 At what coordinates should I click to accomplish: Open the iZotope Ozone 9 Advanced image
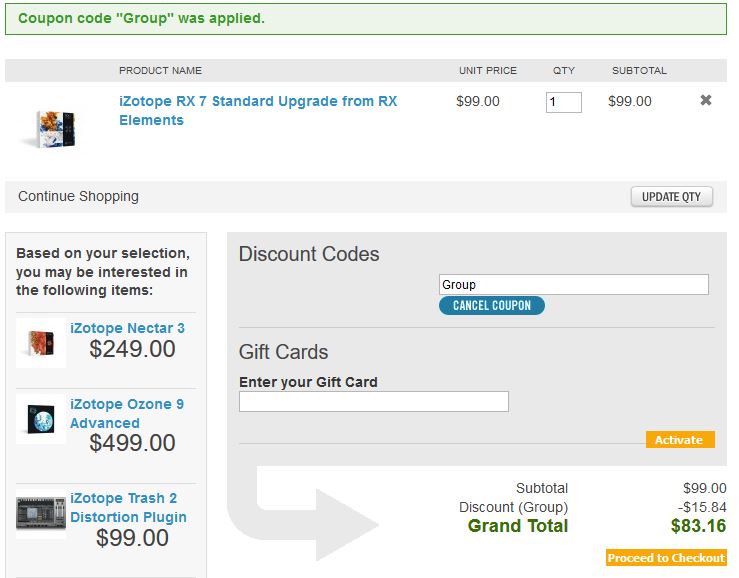click(x=41, y=419)
